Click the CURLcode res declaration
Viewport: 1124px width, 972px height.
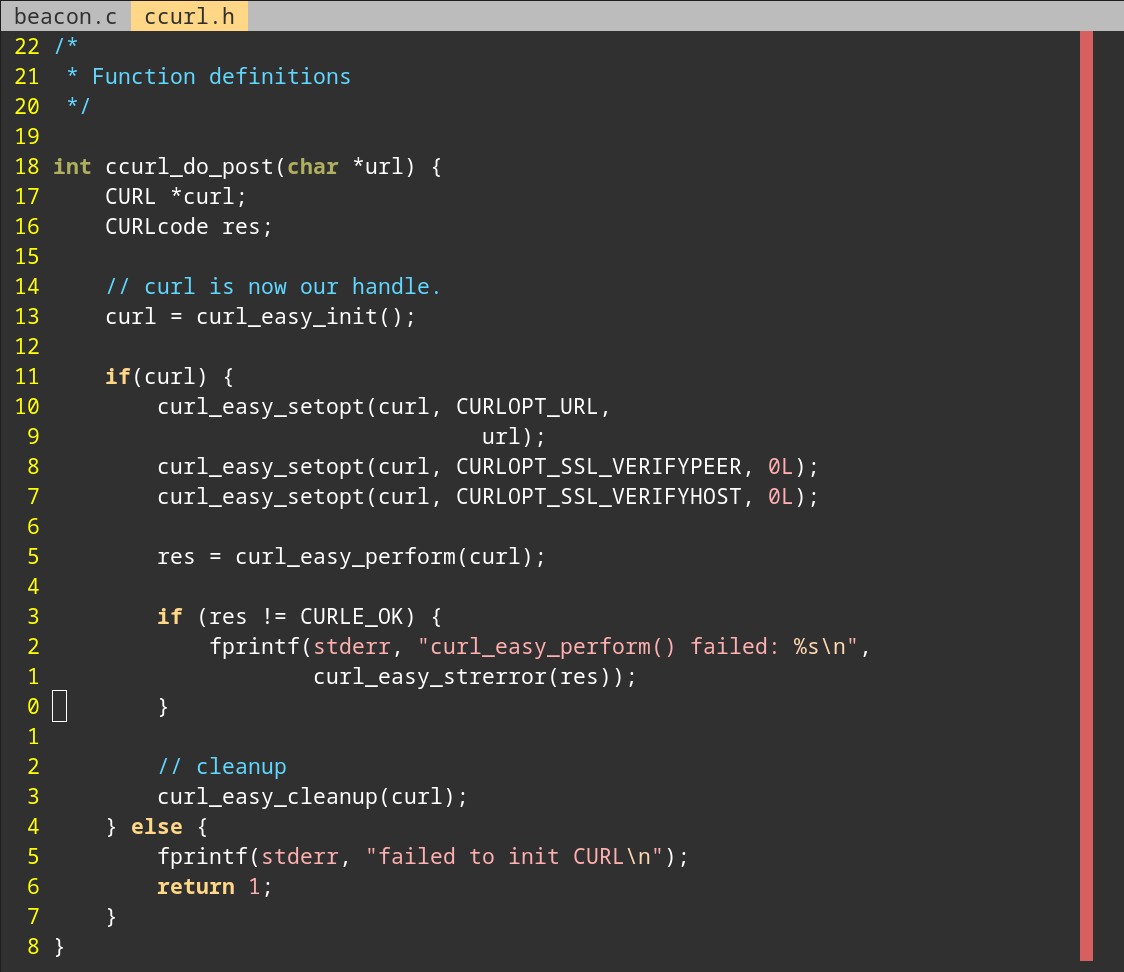pyautogui.click(x=189, y=227)
